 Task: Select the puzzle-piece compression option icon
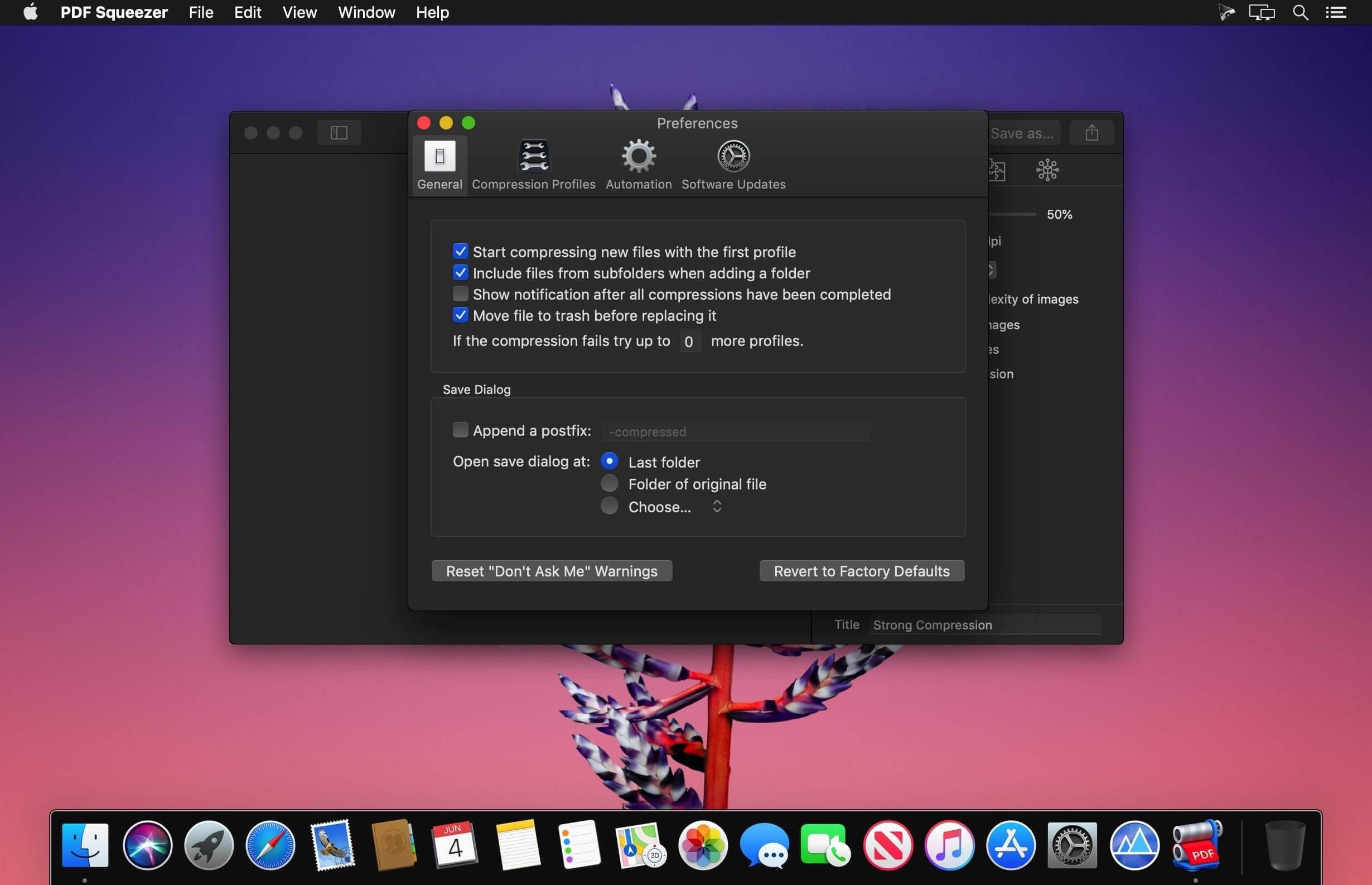(x=997, y=170)
